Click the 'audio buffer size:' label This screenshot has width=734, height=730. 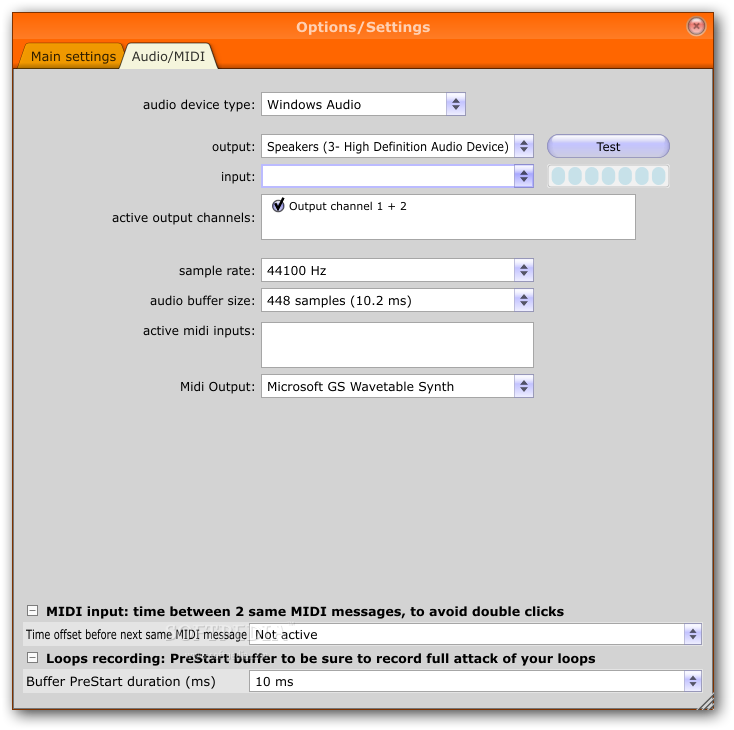tap(202, 301)
